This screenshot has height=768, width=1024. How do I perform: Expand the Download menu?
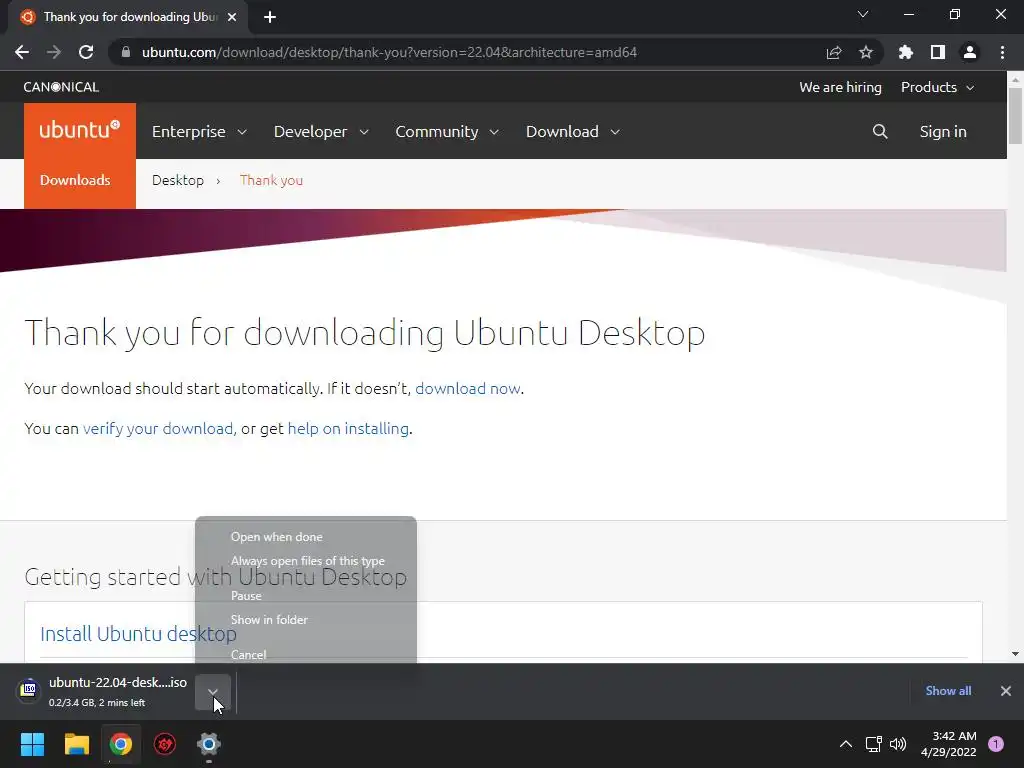coord(573,131)
